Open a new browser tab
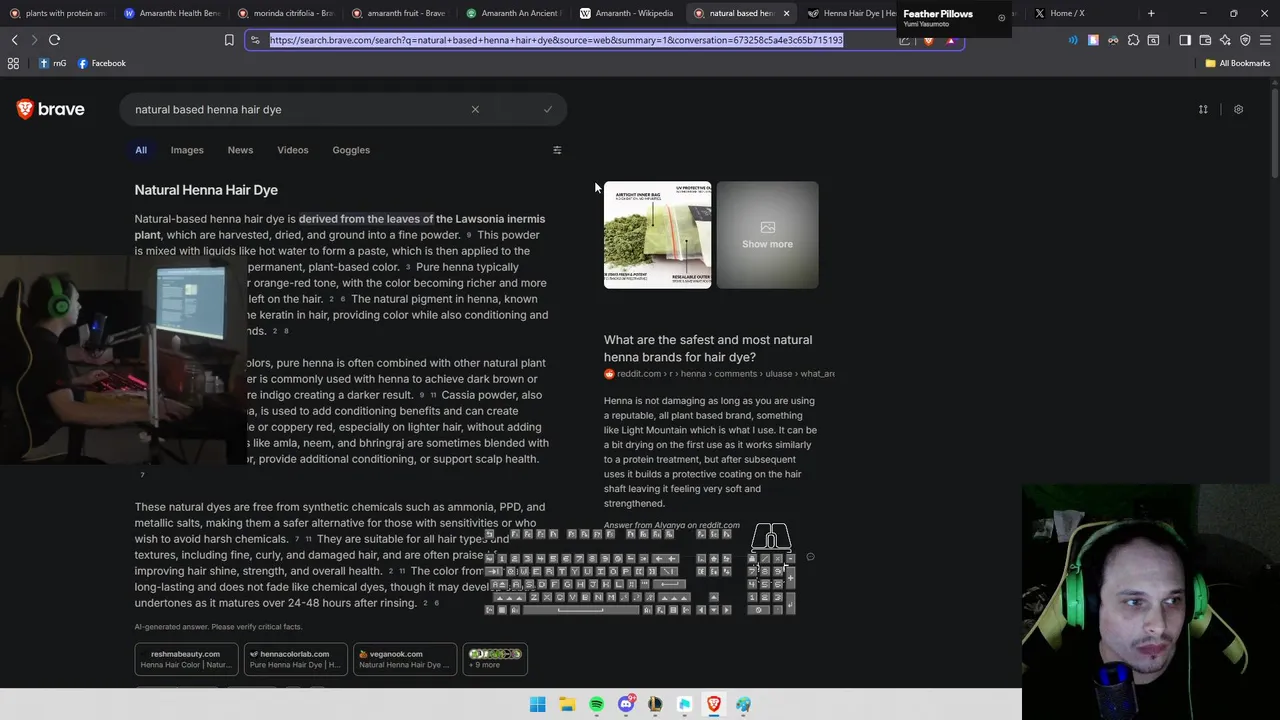 [1151, 13]
